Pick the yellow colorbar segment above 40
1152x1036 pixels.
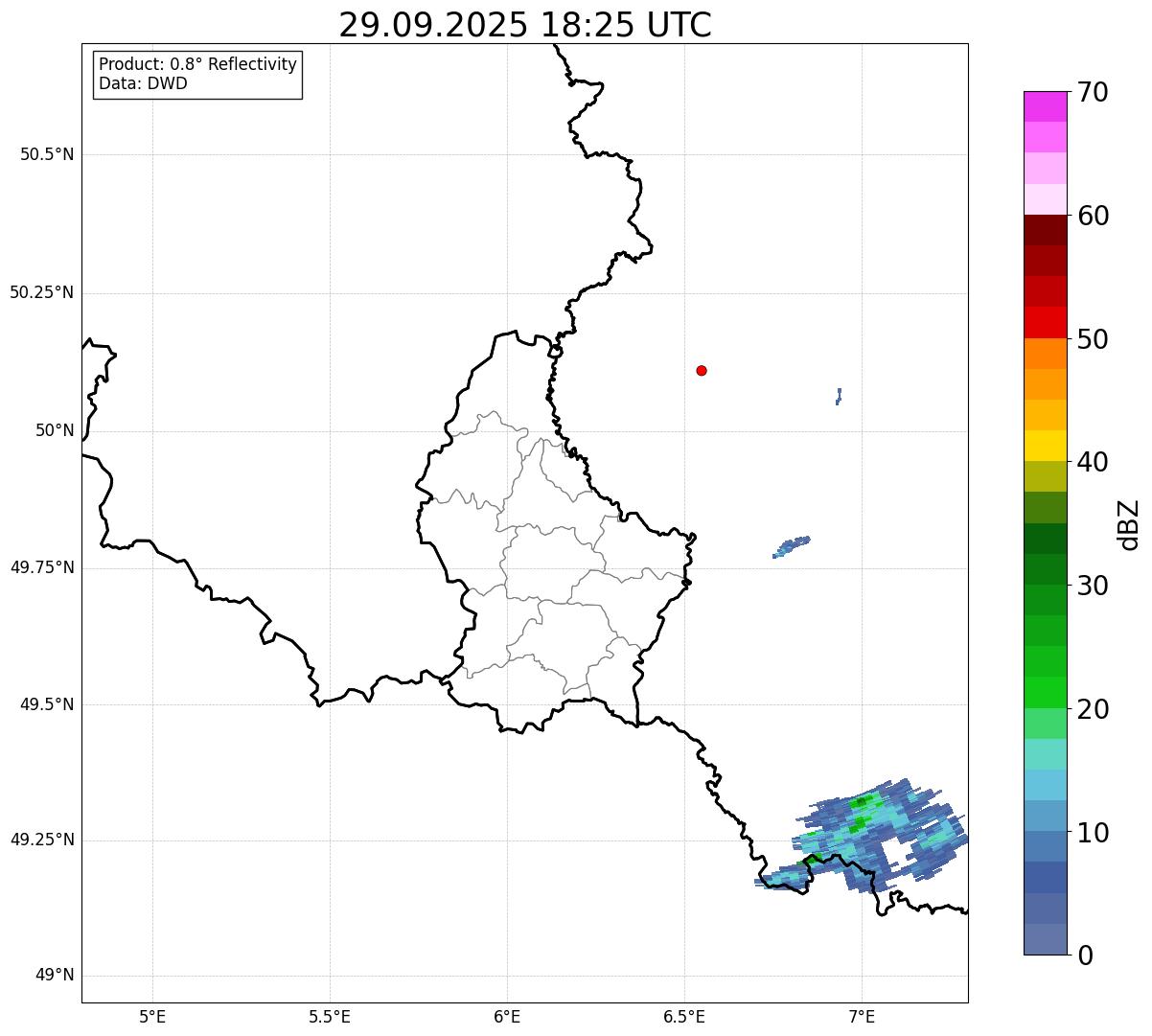point(1046,446)
